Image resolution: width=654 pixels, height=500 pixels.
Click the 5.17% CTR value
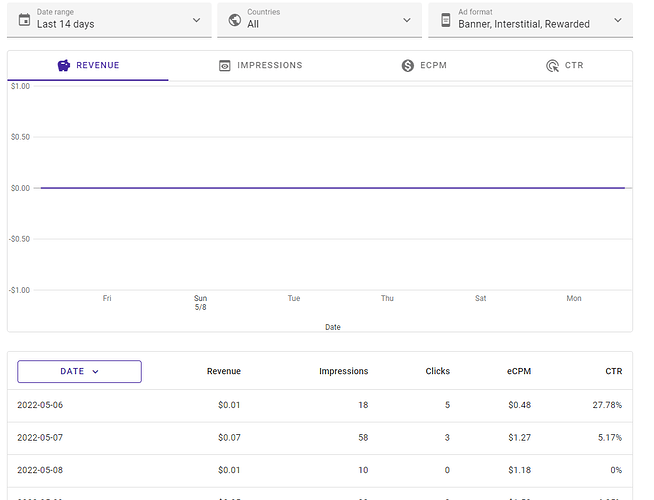(x=610, y=437)
